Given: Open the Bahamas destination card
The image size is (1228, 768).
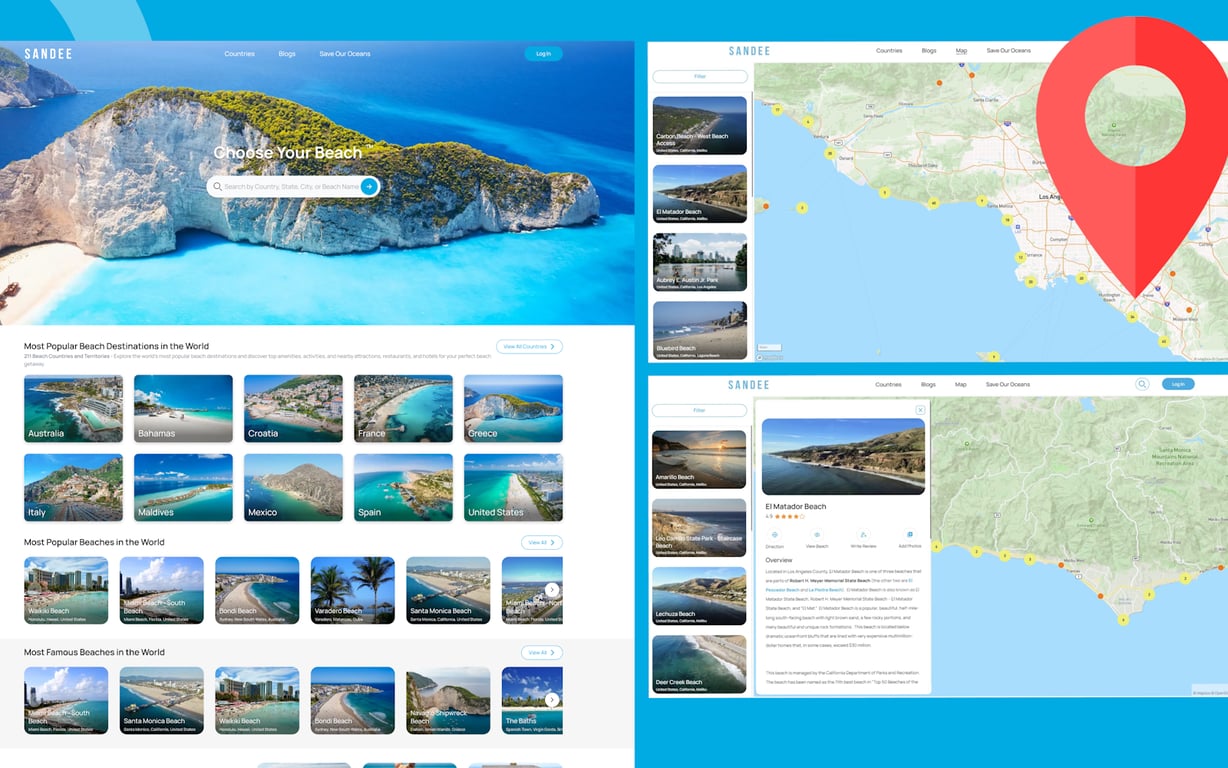Looking at the screenshot, I should click(183, 408).
